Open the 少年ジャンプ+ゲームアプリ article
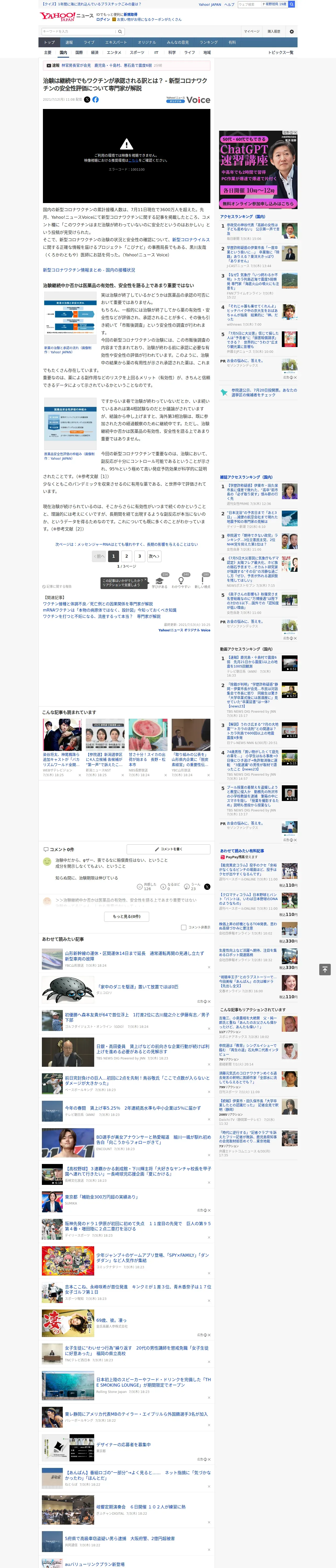The width and height of the screenshot is (336, 1568). tap(153, 1258)
